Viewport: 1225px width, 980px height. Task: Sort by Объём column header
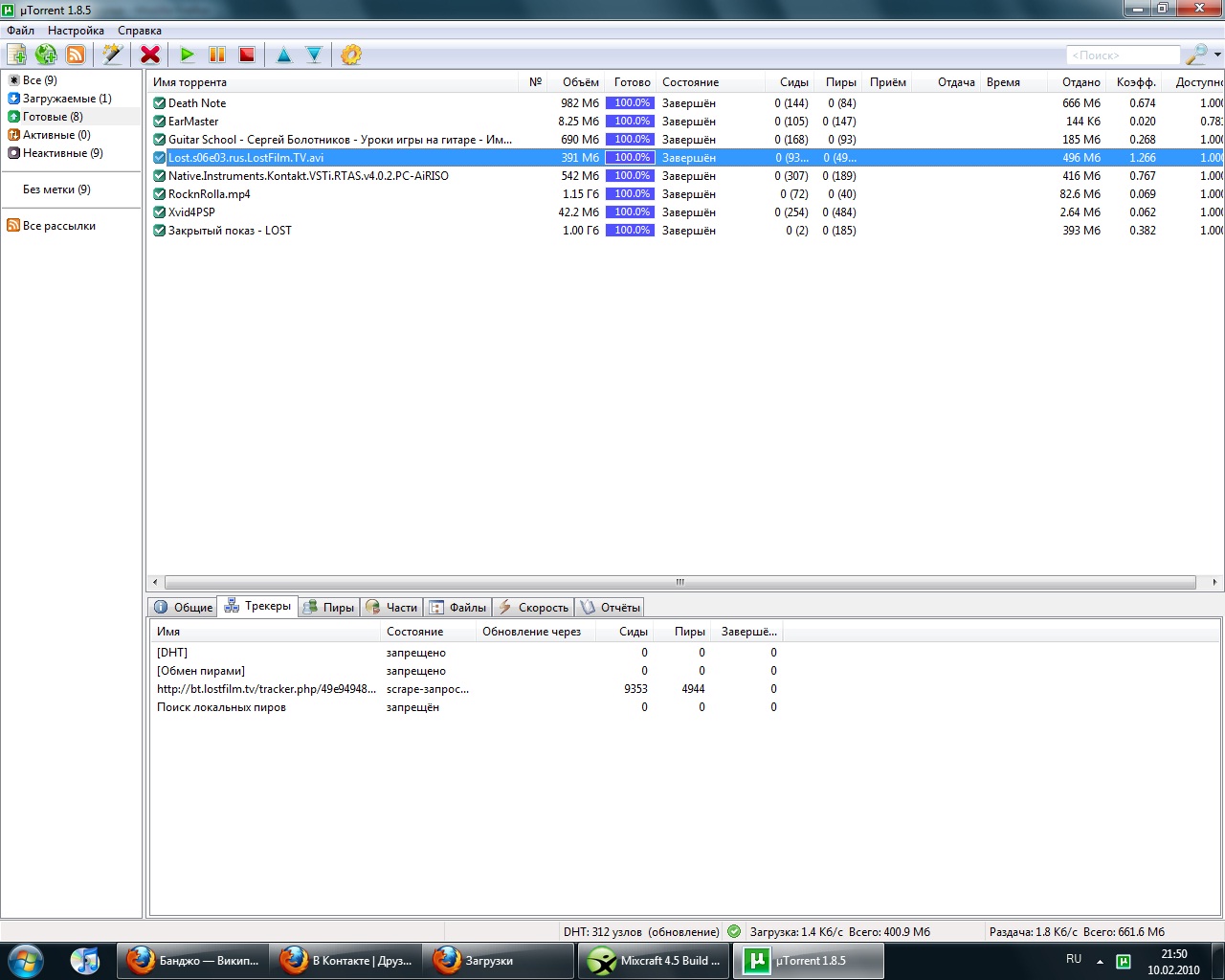576,82
